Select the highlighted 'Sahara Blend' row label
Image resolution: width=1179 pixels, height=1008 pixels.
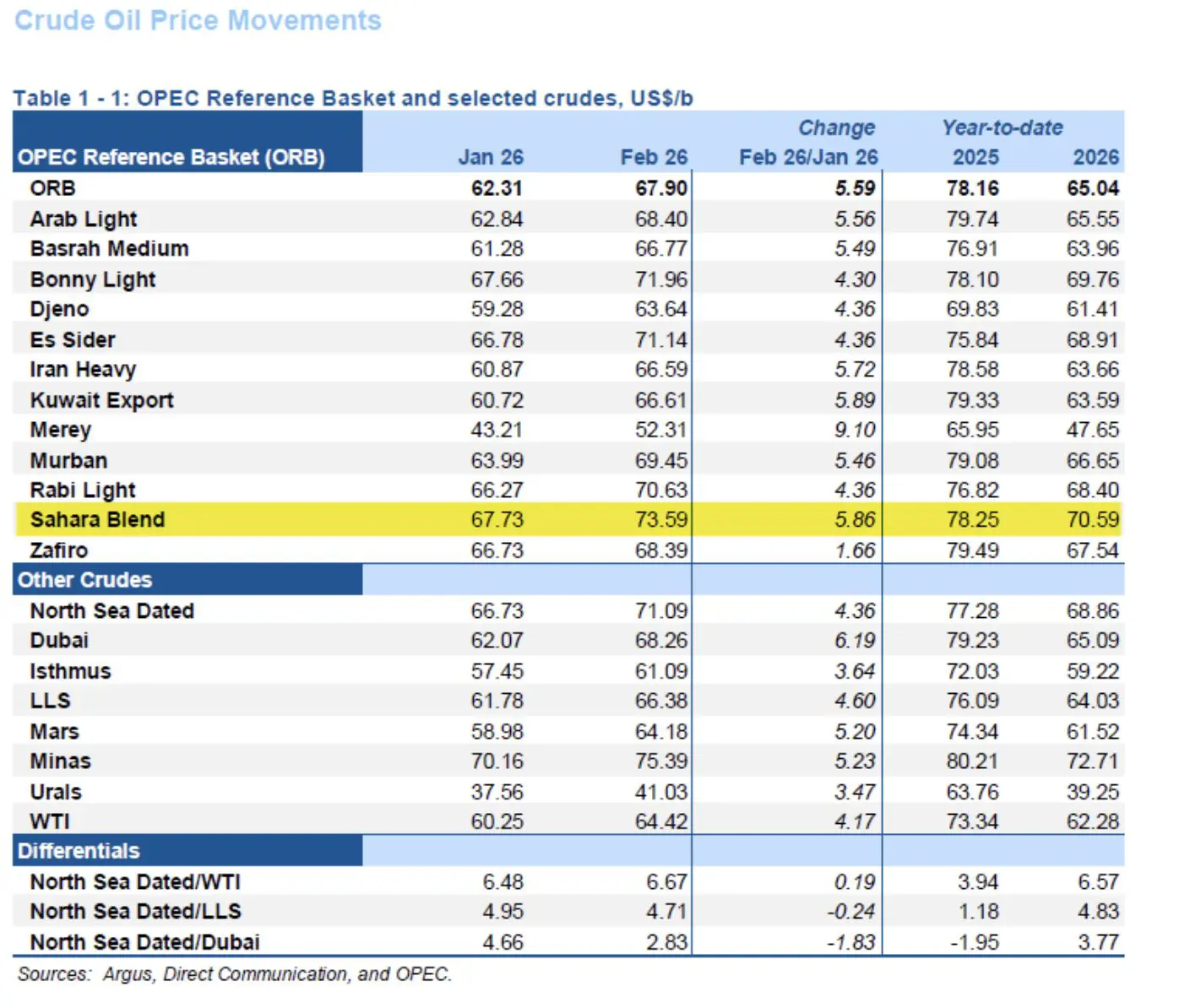[97, 519]
